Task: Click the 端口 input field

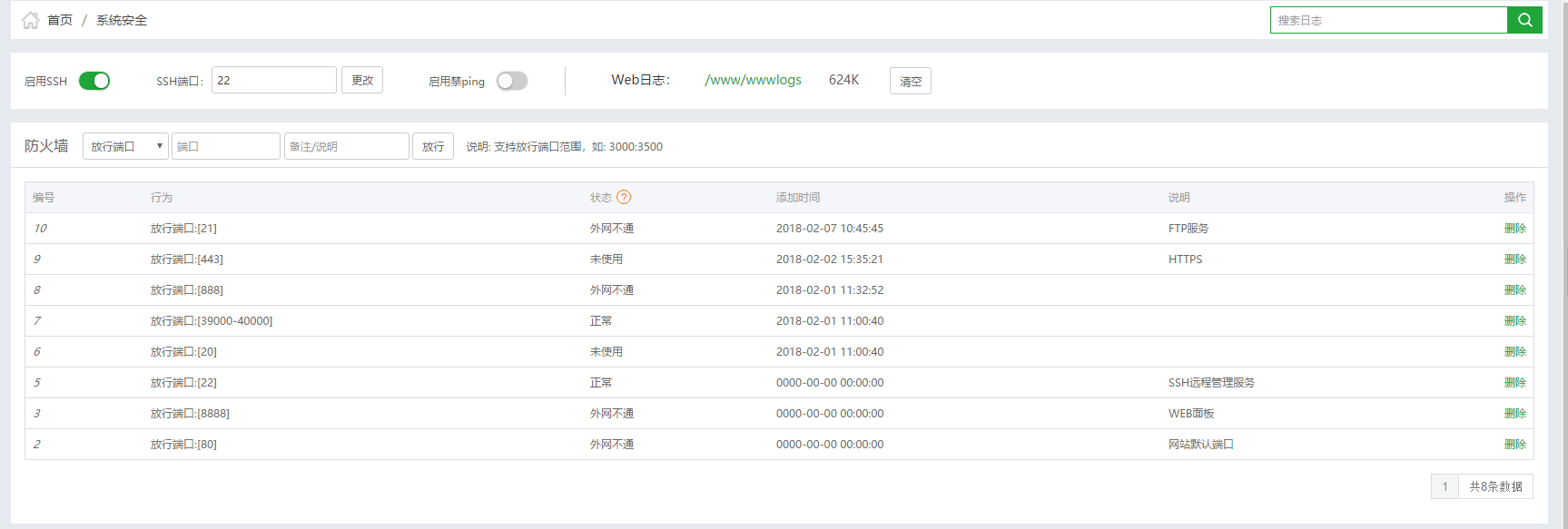Action: 226,146
